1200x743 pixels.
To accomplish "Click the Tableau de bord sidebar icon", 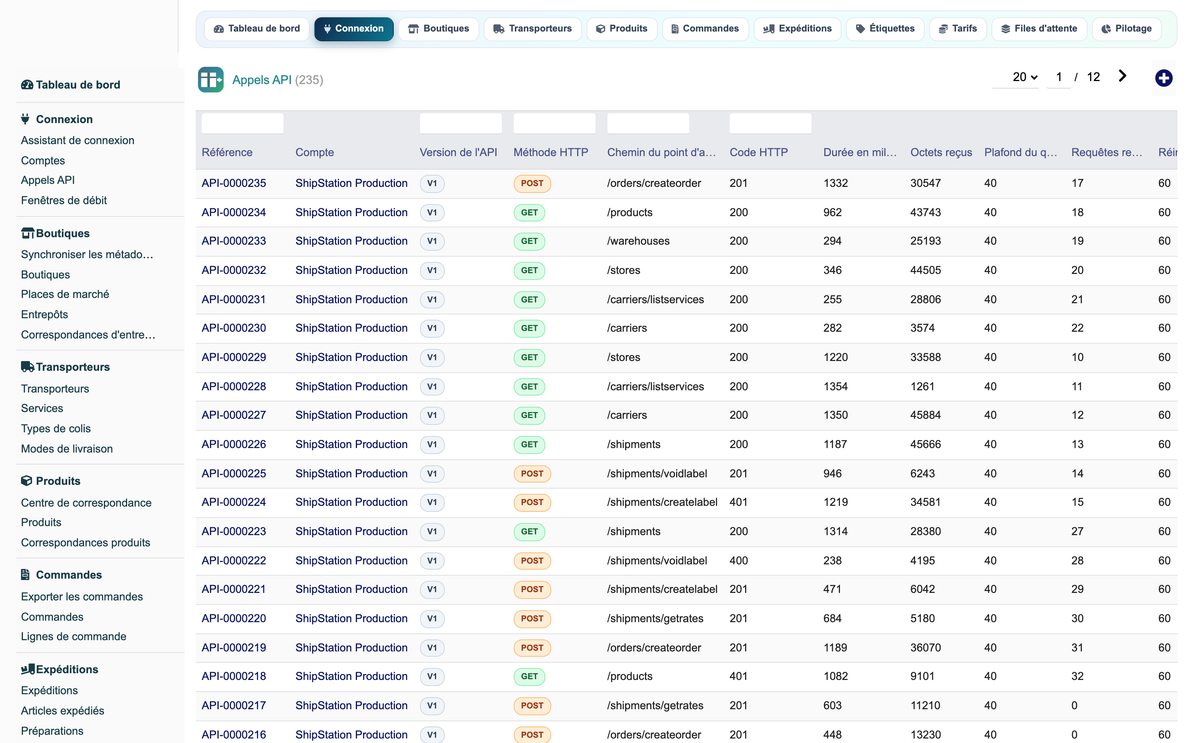I will (27, 85).
